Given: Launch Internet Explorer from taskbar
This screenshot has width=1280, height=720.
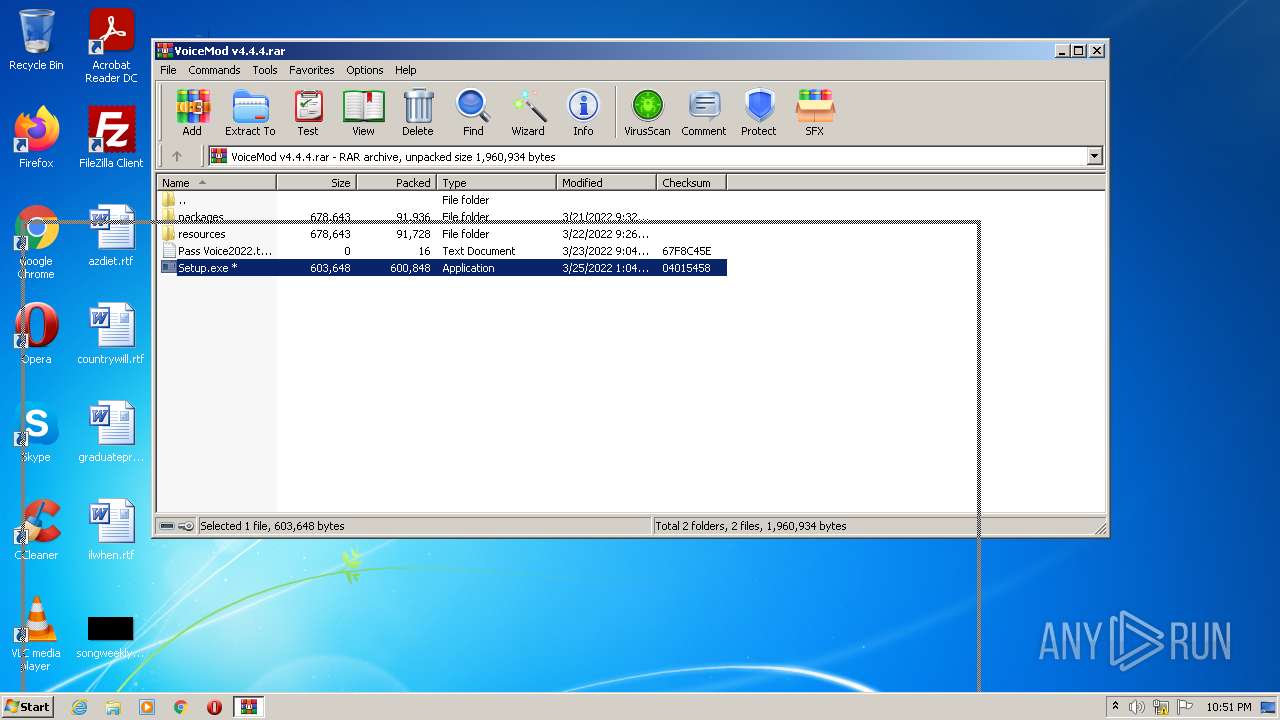Looking at the screenshot, I should (80, 707).
